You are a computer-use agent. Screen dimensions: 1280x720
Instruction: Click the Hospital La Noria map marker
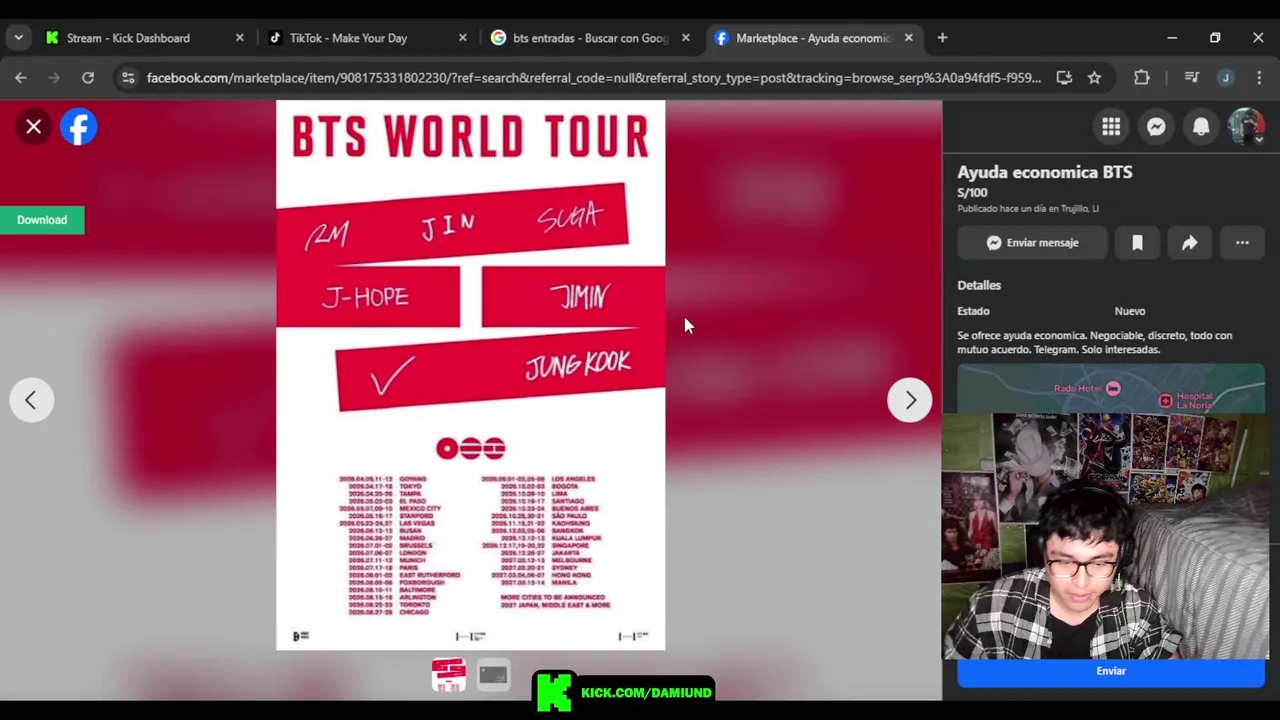1165,401
